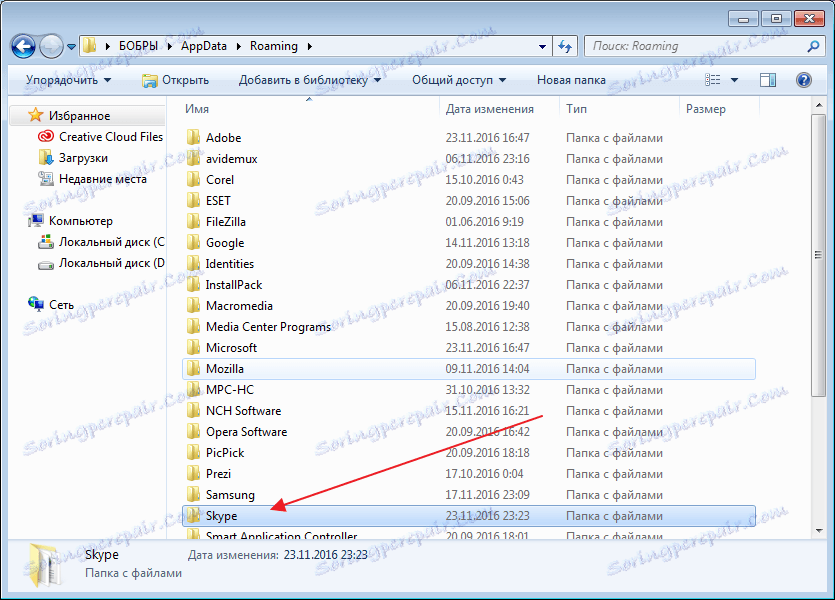This screenshot has width=835, height=600.
Task: Click the InstallPack folder icon
Action: pyautogui.click(x=193, y=284)
